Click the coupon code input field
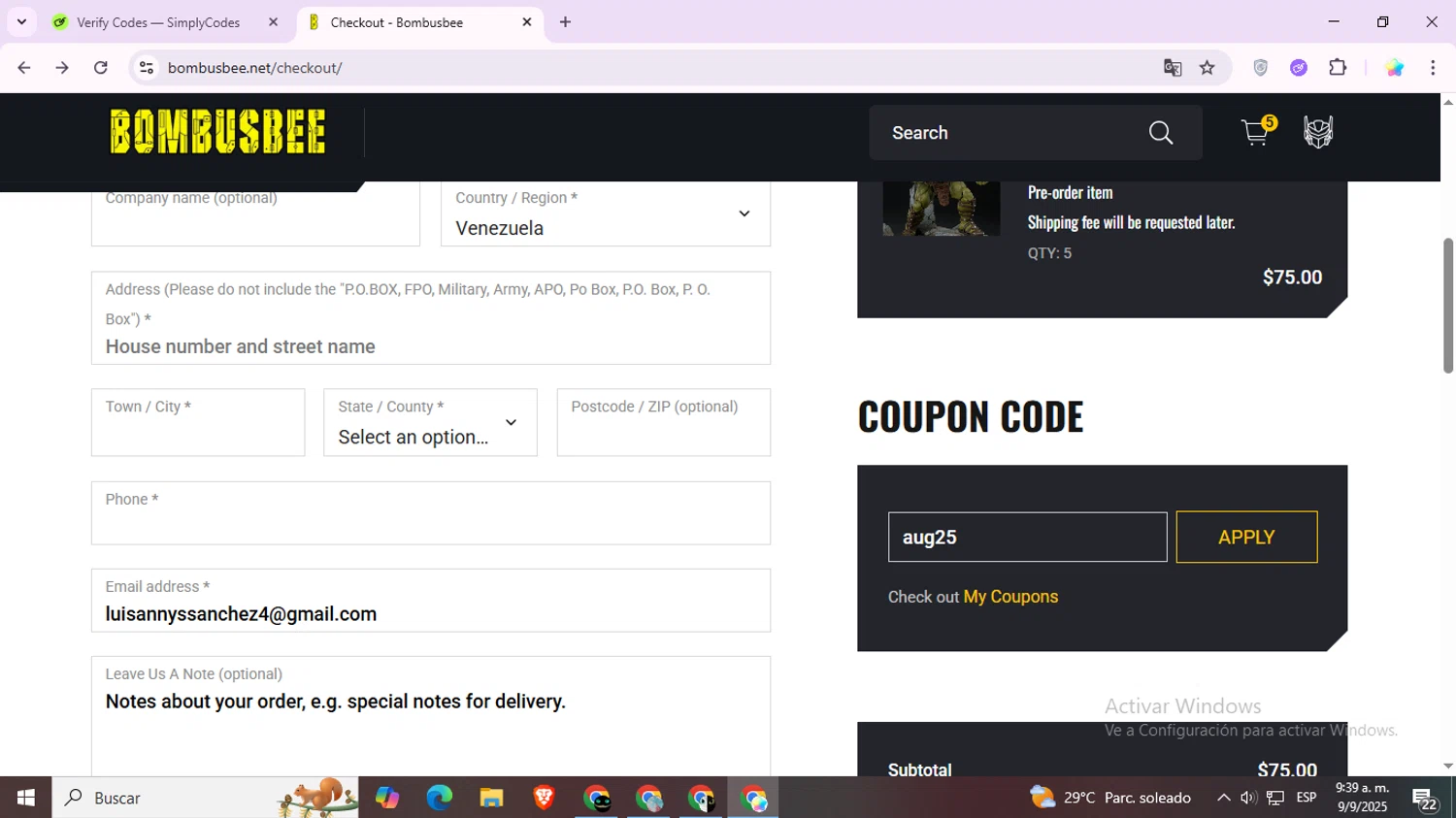Viewport: 1456px width, 818px height. coord(1027,537)
